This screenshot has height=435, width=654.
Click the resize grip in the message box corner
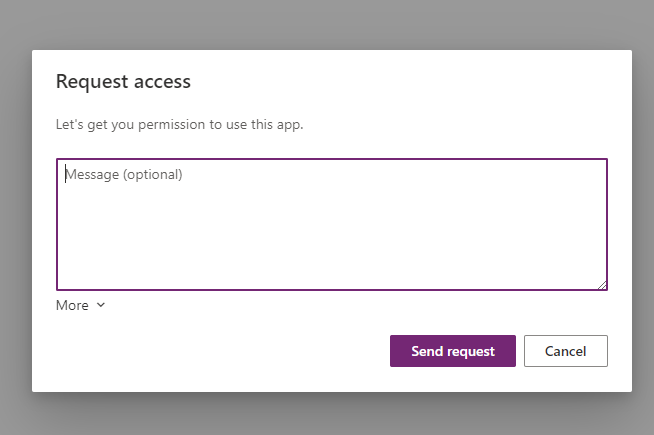pyautogui.click(x=602, y=285)
